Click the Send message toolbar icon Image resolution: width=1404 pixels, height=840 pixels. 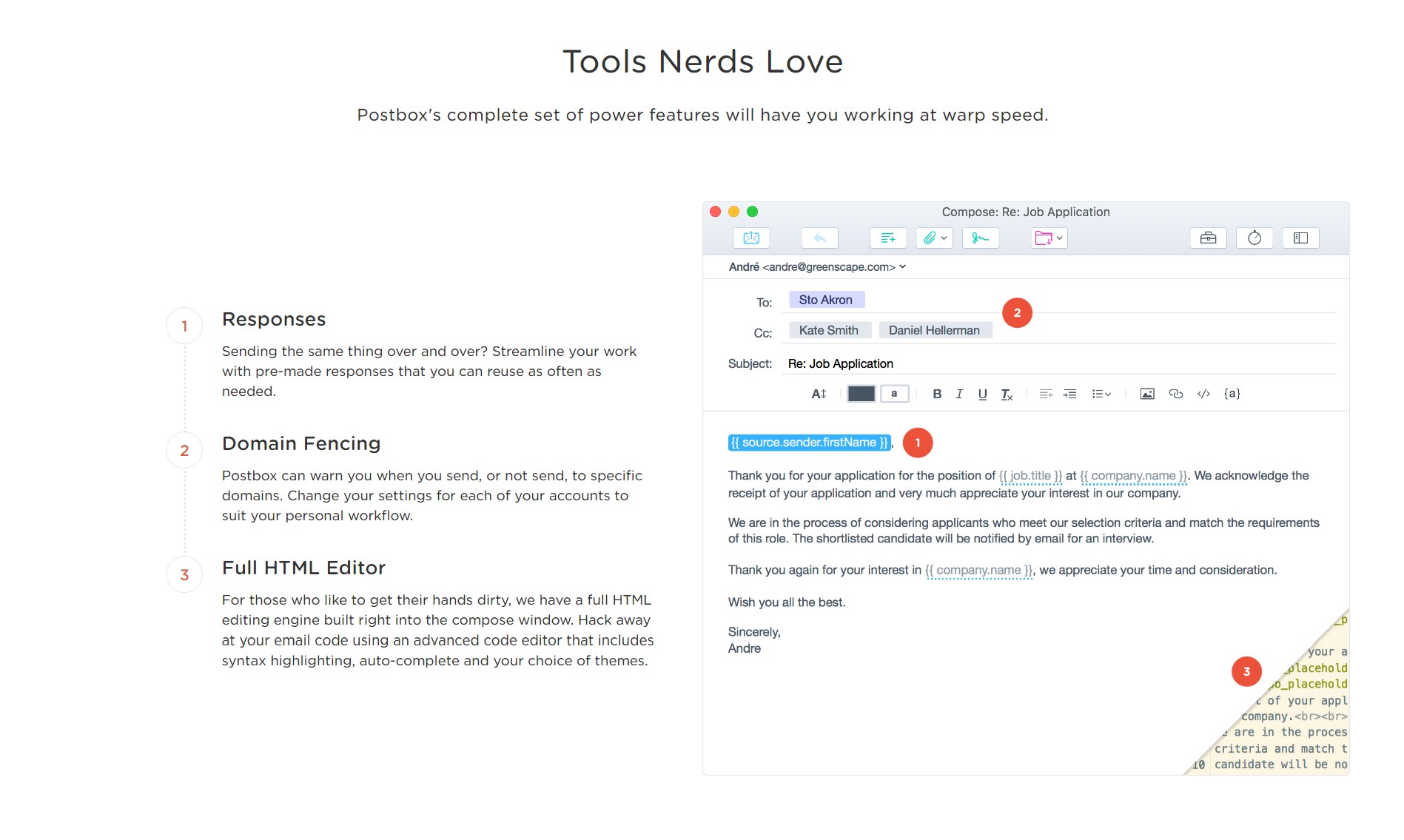pos(751,238)
